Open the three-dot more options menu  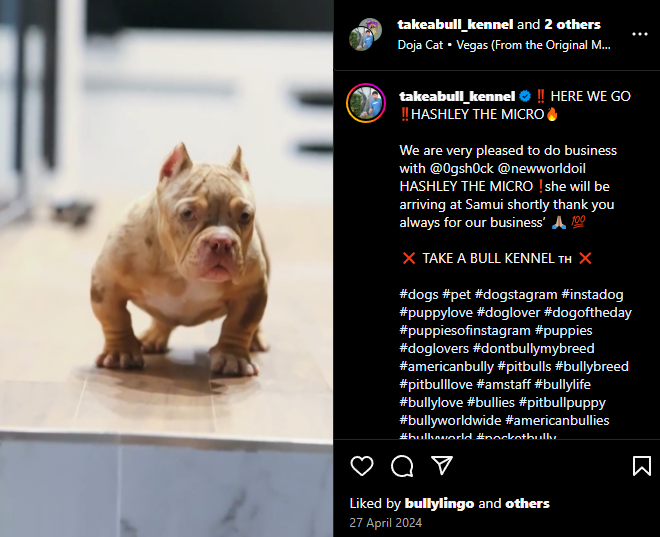click(639, 34)
